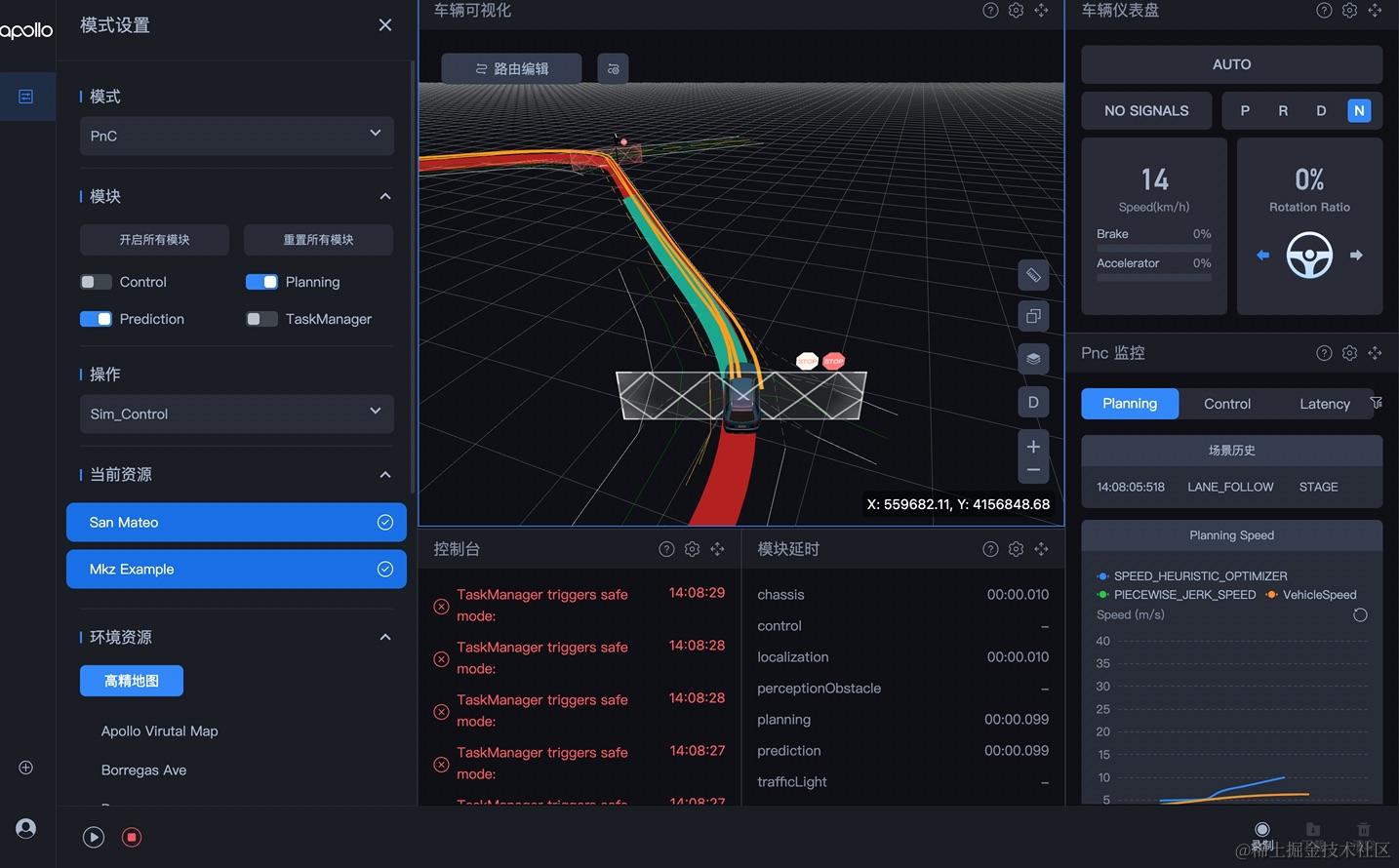Screen dimensions: 1399x868
Task: Zoom out the vehicle visualization
Action: pos(1033,471)
